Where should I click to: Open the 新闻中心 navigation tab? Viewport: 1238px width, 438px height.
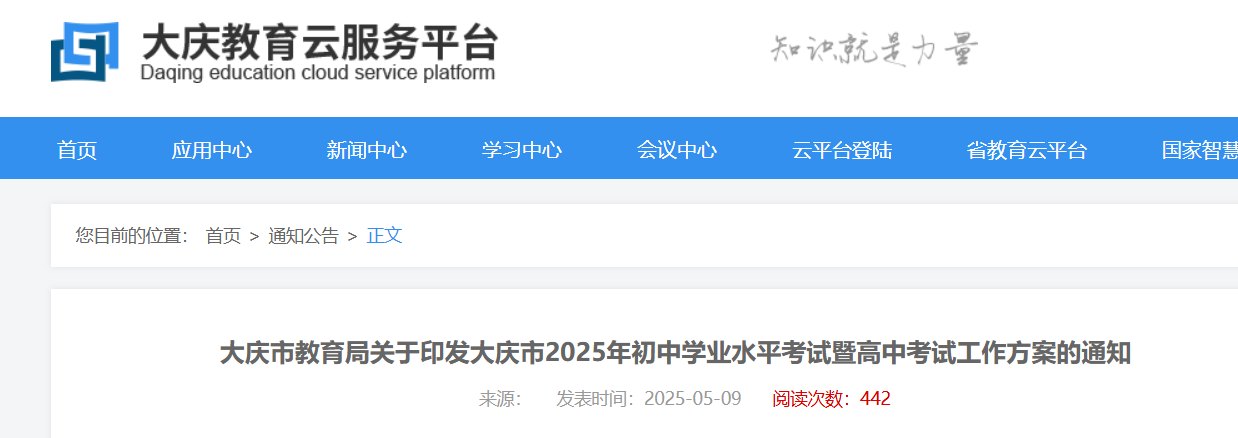tap(366, 150)
